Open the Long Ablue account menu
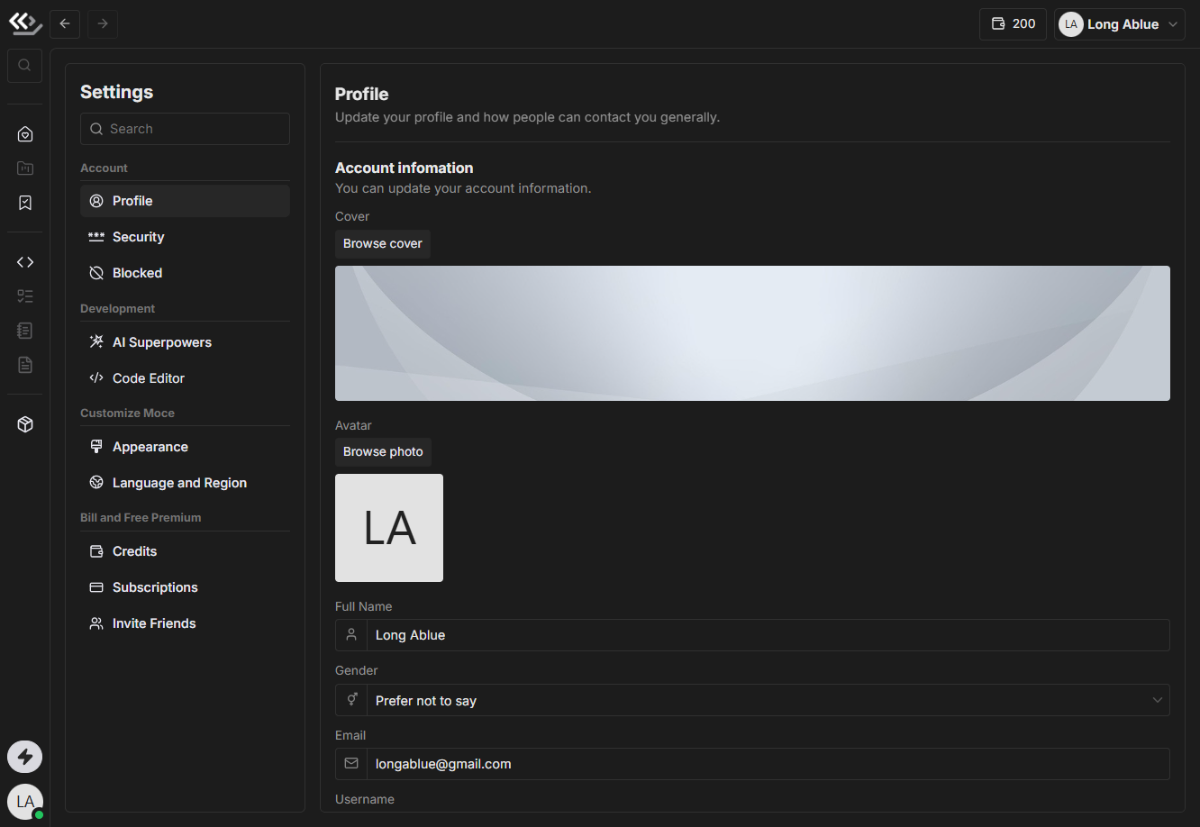The height and width of the screenshot is (827, 1200). click(1119, 24)
